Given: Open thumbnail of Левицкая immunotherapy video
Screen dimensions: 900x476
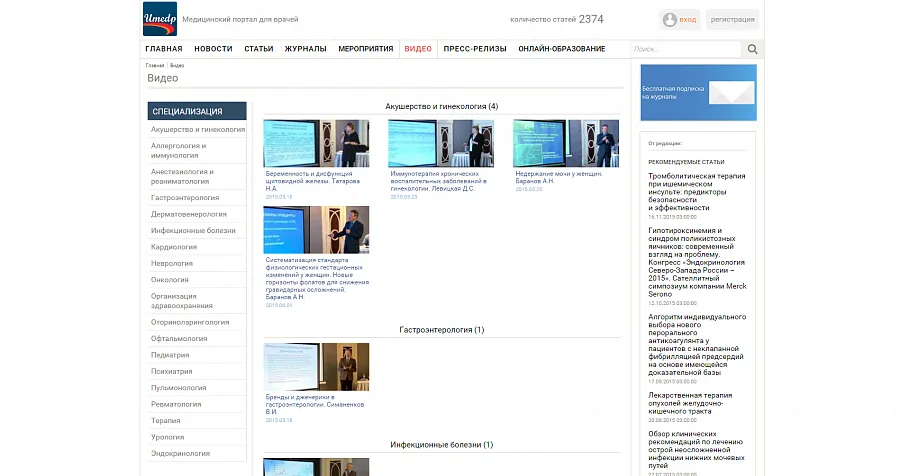Looking at the screenshot, I should pos(441,144).
